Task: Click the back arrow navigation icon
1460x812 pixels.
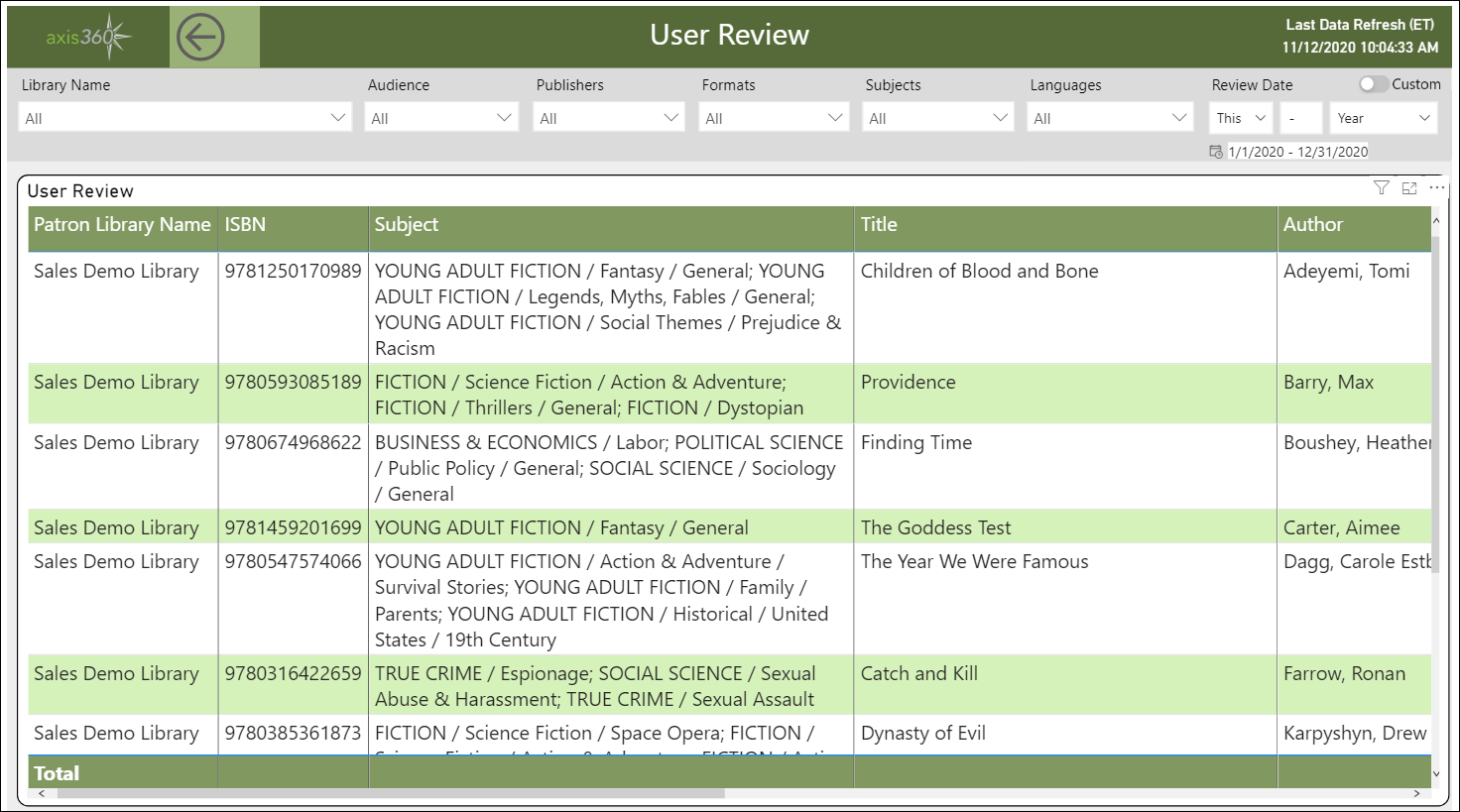Action: [x=214, y=35]
